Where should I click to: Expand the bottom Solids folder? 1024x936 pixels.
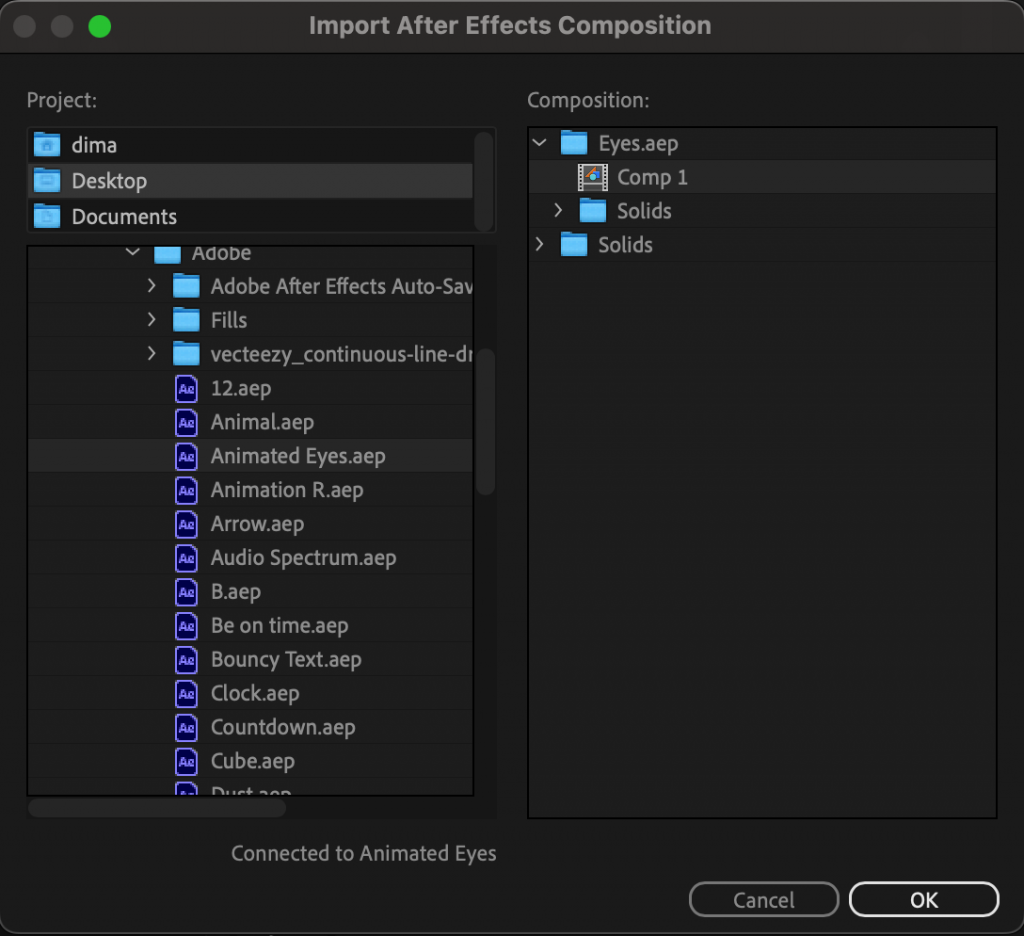(539, 244)
